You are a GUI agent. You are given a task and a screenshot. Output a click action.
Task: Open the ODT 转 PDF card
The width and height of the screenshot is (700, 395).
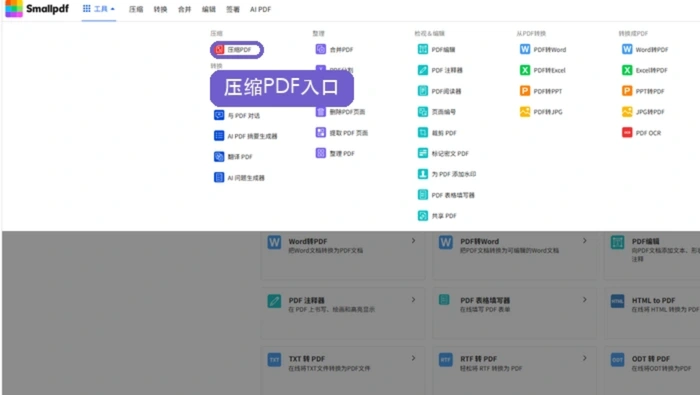point(652,370)
